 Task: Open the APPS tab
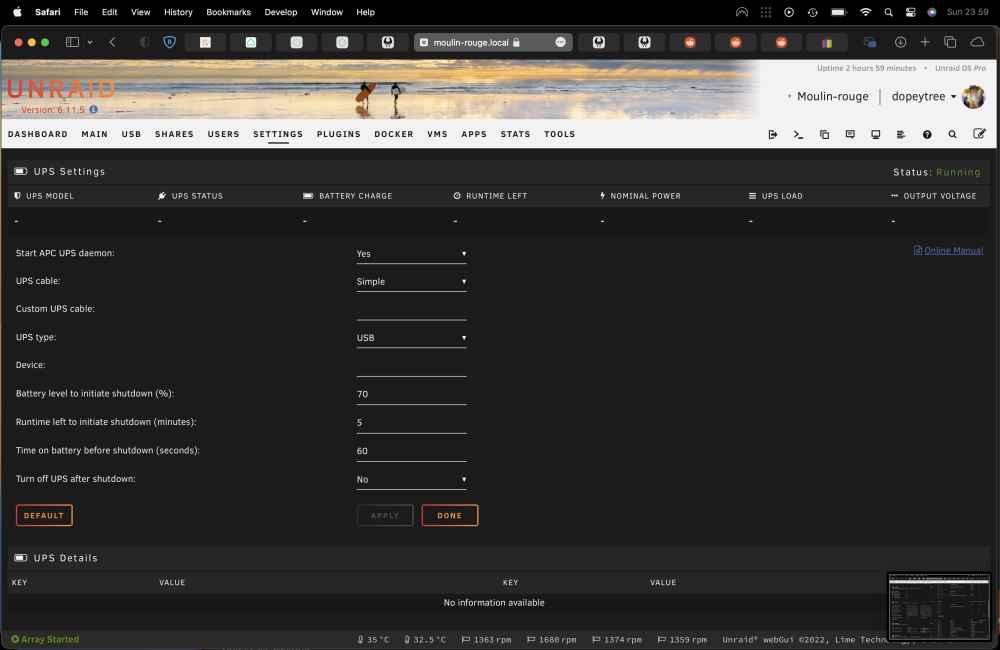pos(474,134)
